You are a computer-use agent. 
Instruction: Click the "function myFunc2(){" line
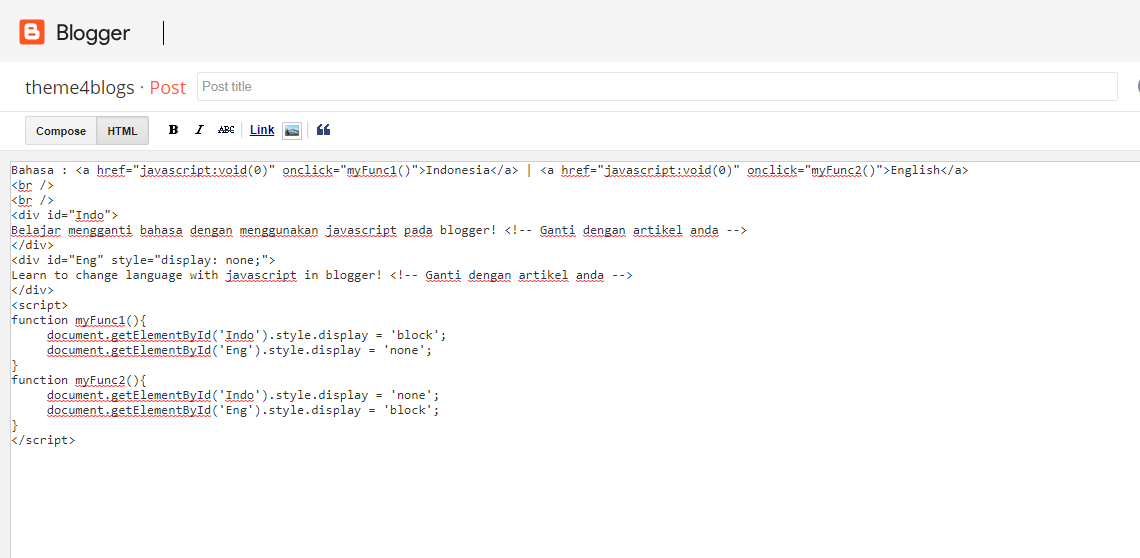coord(79,380)
